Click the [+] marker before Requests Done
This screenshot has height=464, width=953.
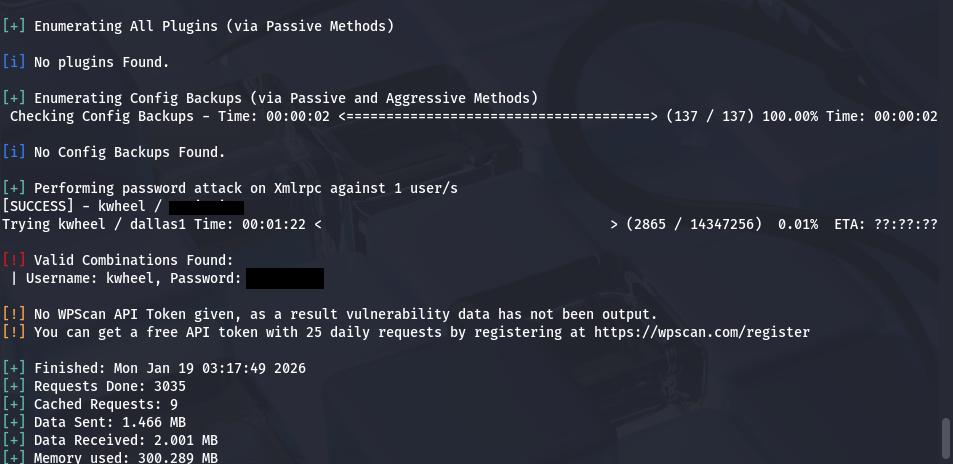click(14, 386)
